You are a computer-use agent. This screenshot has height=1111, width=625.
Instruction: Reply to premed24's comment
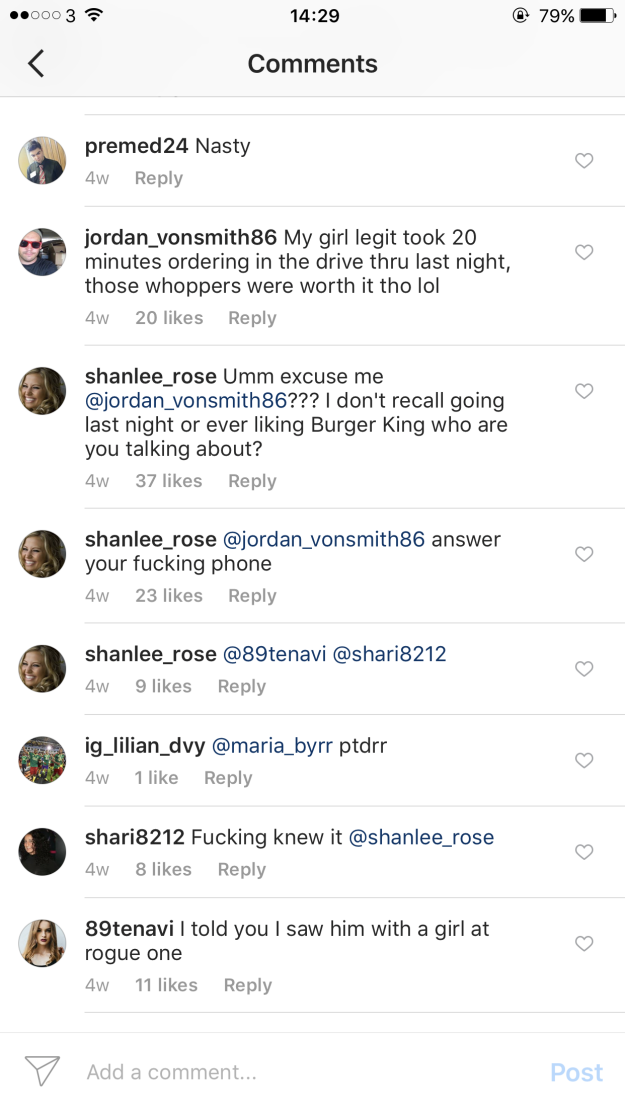click(x=159, y=178)
